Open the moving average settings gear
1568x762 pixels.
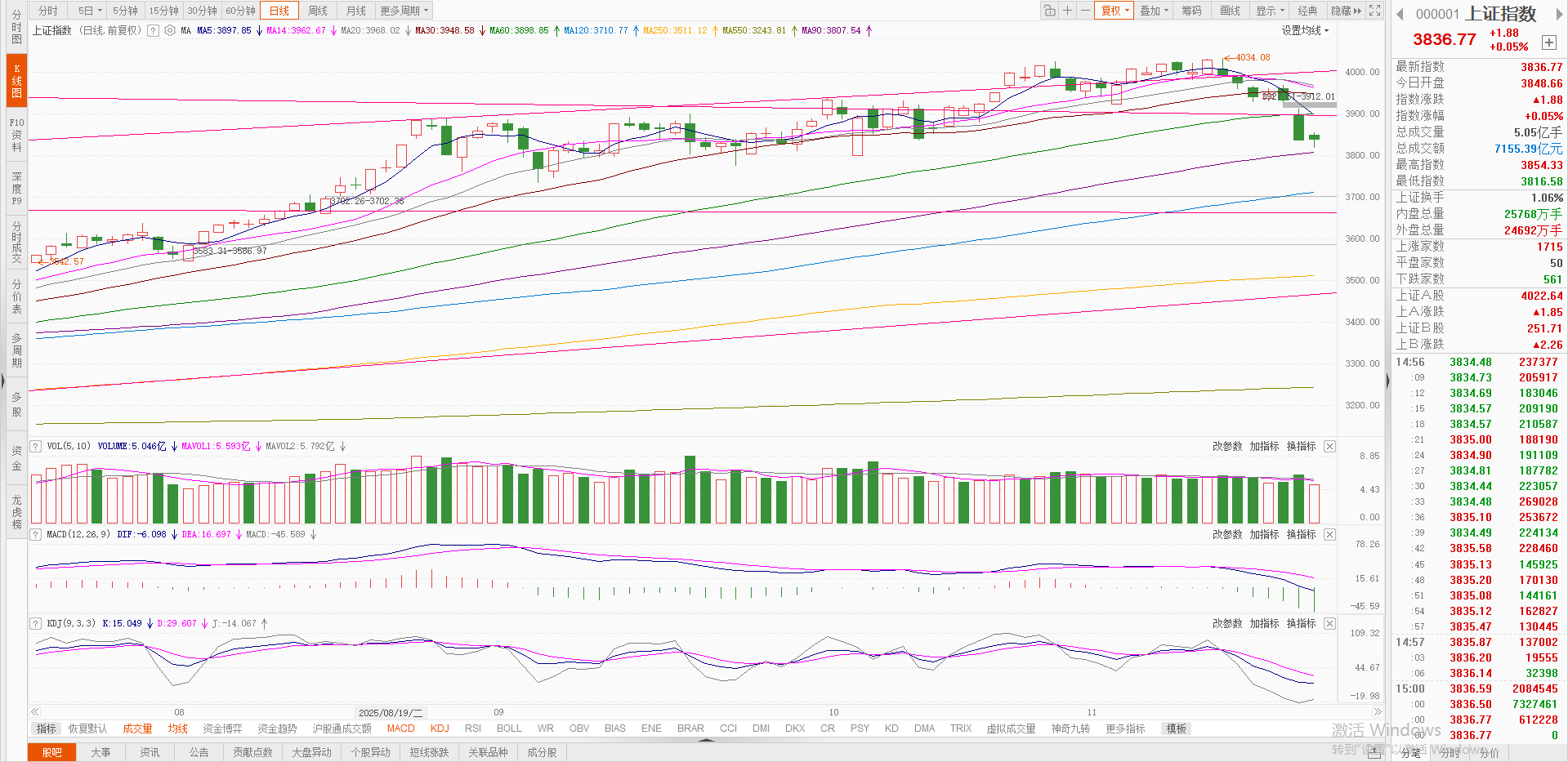pos(170,30)
